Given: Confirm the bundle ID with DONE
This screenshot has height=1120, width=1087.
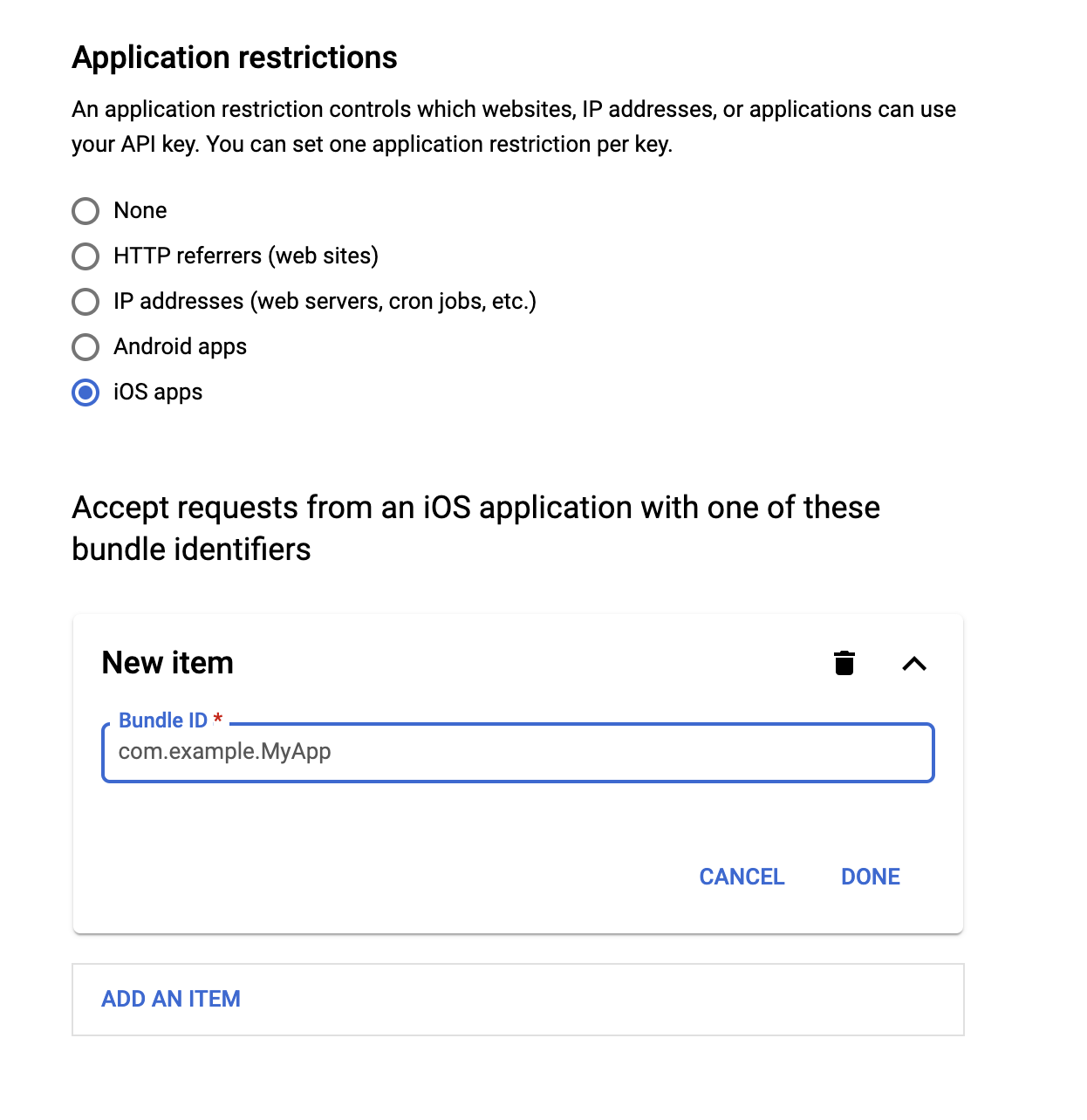Looking at the screenshot, I should [x=870, y=877].
